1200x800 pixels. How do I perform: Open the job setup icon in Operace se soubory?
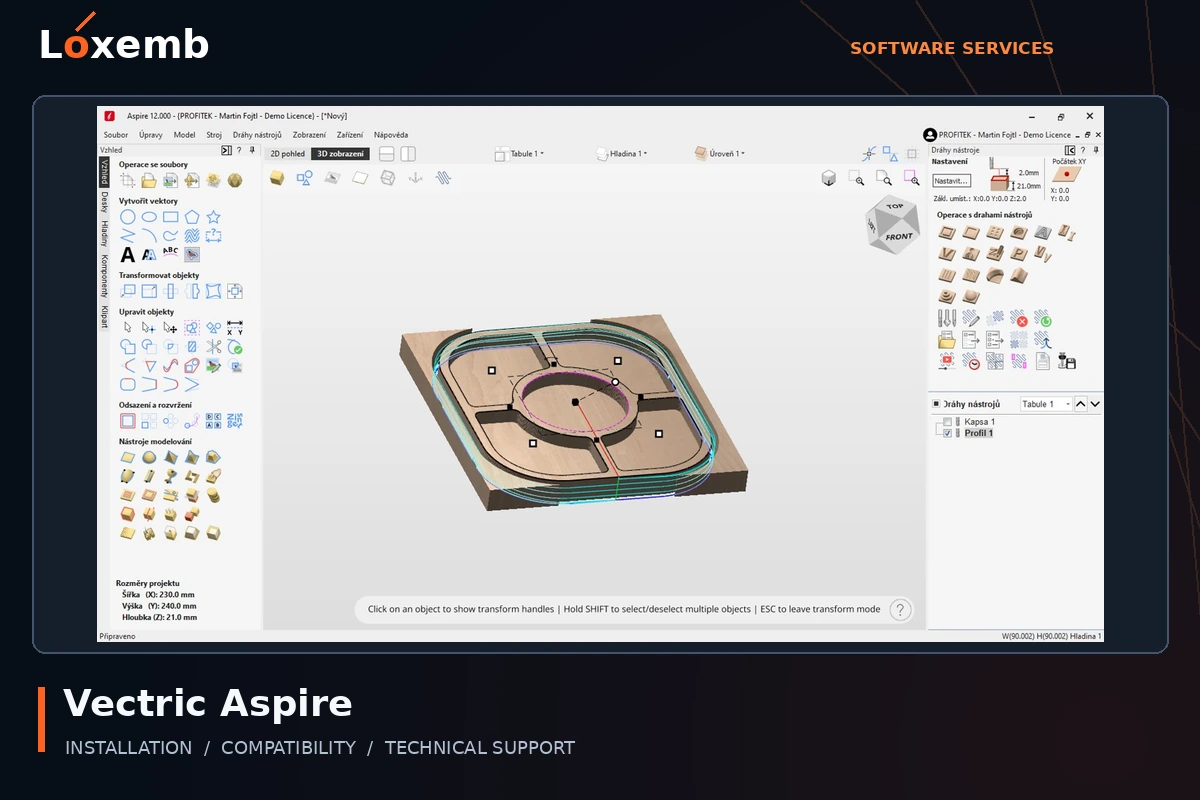tap(128, 180)
